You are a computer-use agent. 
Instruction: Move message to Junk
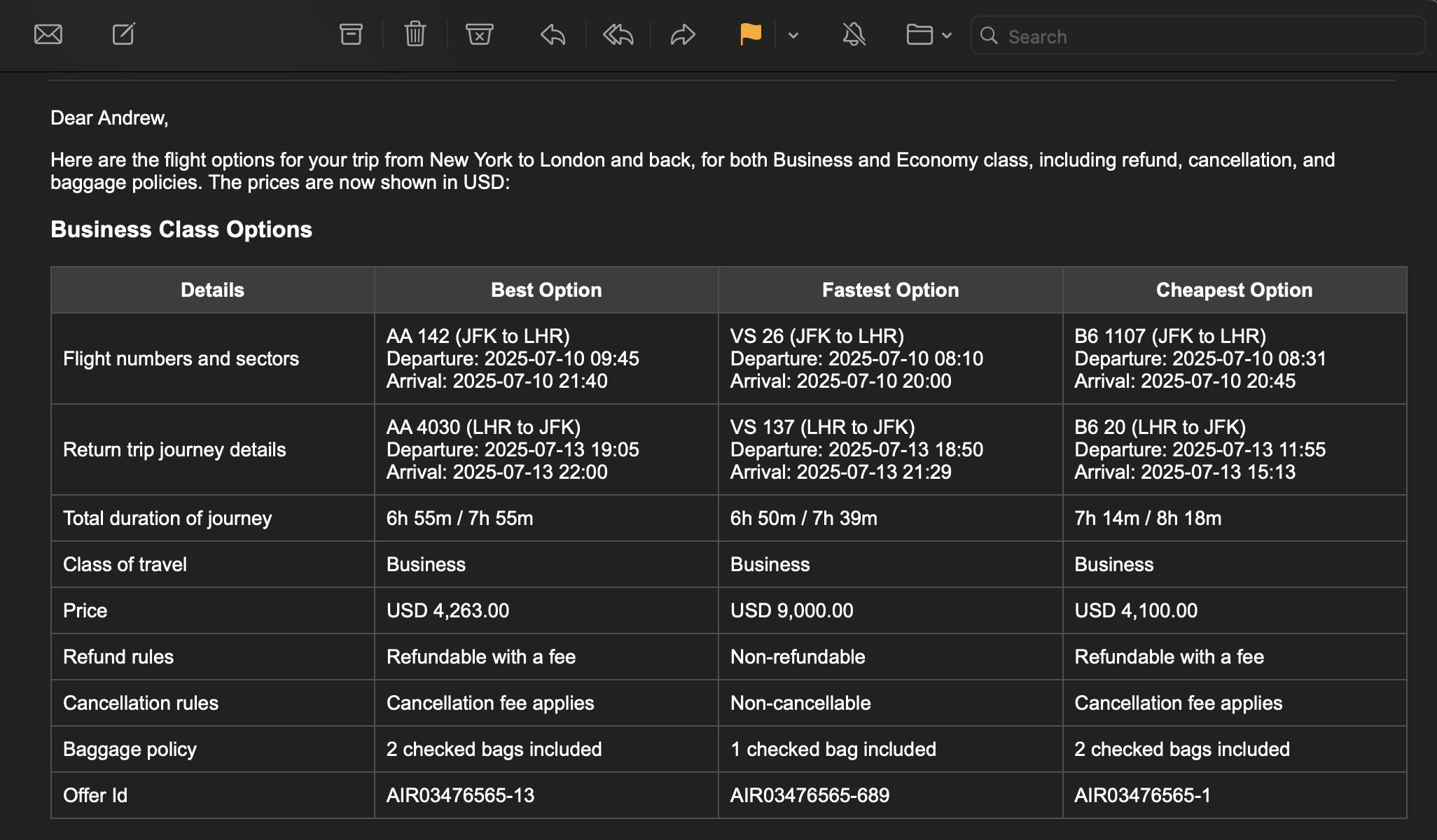click(480, 34)
